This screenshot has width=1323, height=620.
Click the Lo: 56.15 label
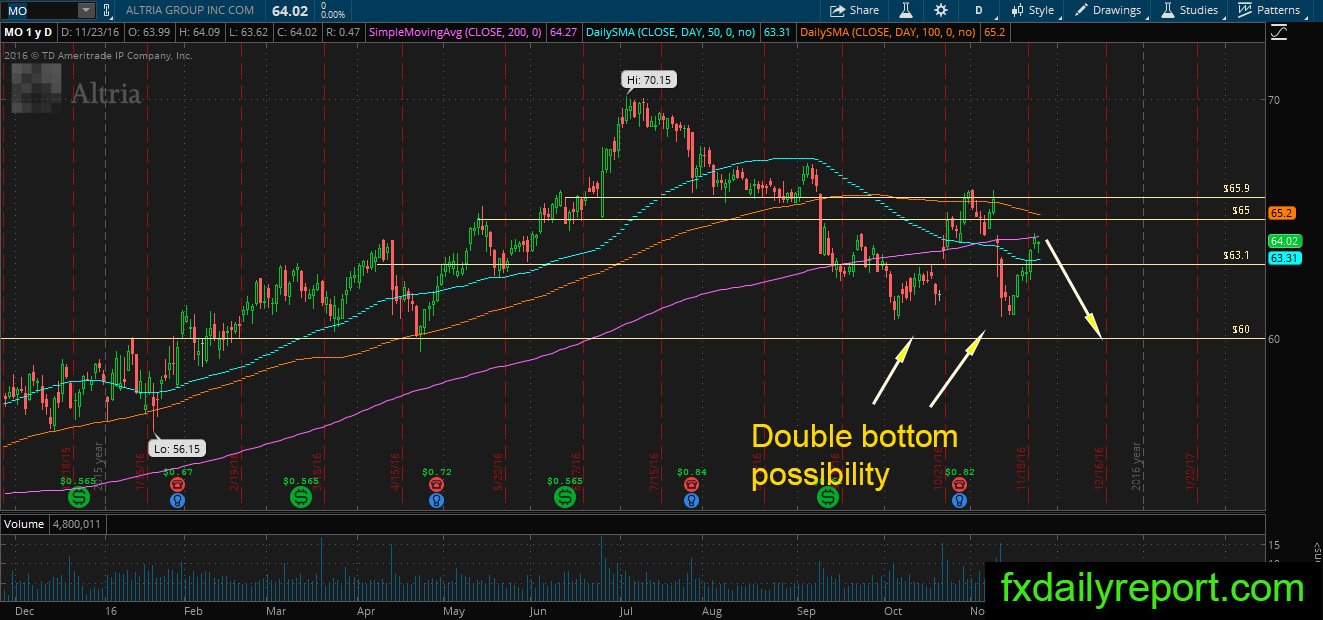[x=177, y=450]
